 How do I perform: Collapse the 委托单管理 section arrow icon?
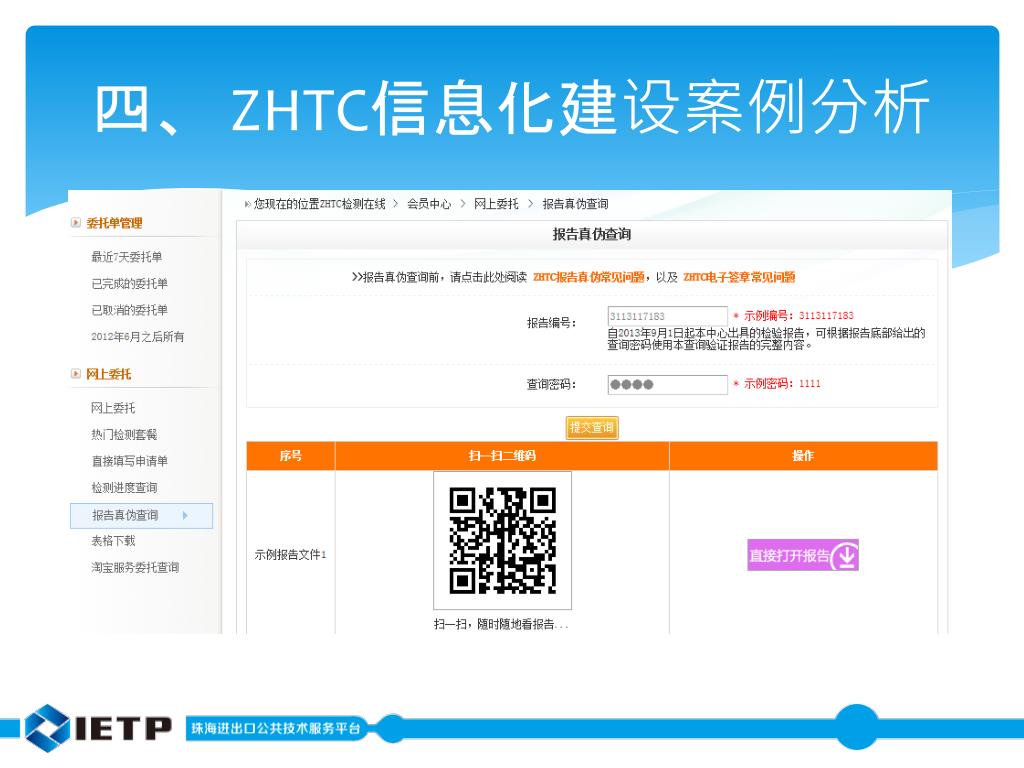point(76,223)
